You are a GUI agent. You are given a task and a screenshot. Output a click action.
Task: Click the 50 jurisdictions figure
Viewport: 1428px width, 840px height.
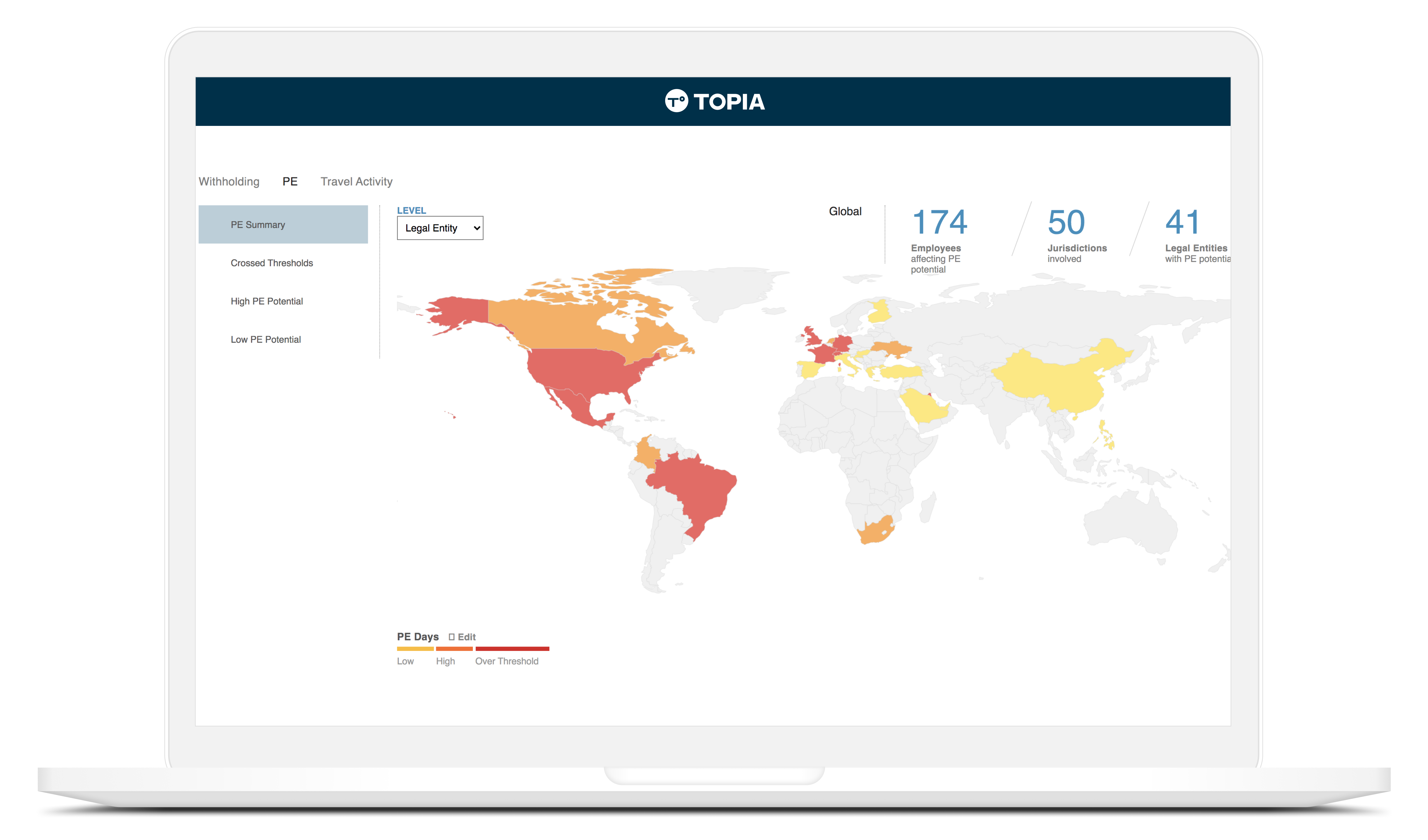(x=1066, y=222)
